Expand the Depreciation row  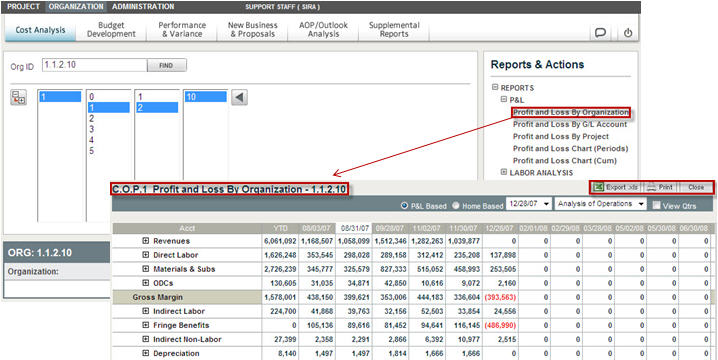[x=146, y=354]
